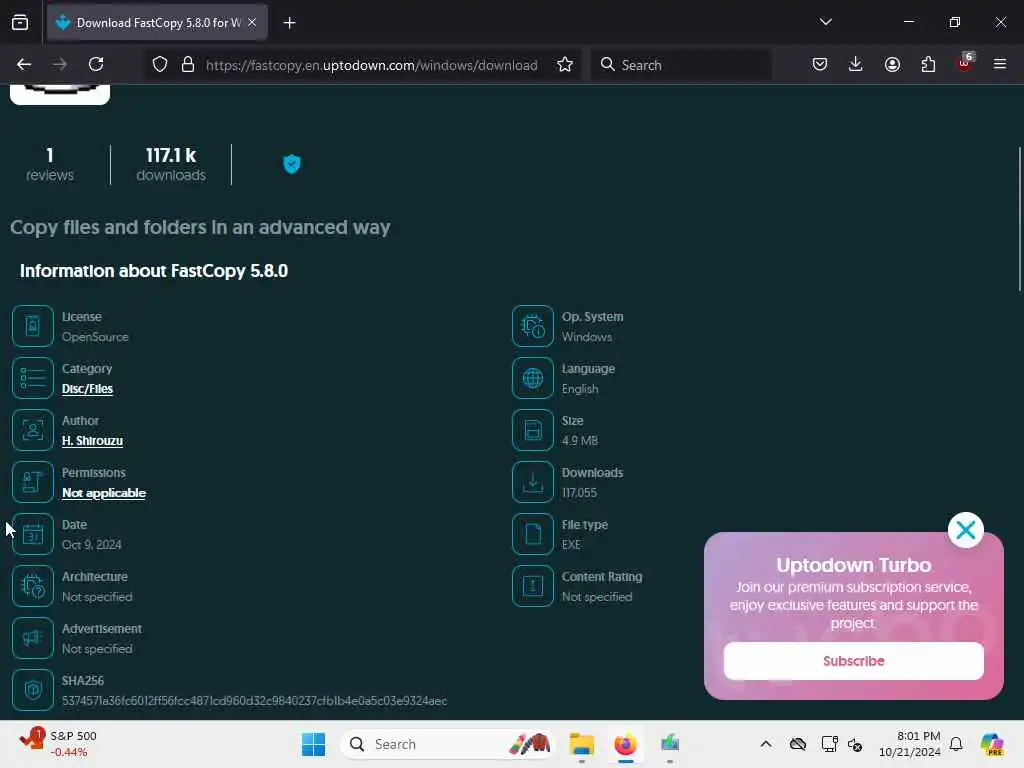Open the Firefox hamburger application menu
The height and width of the screenshot is (768, 1024).
[1000, 64]
